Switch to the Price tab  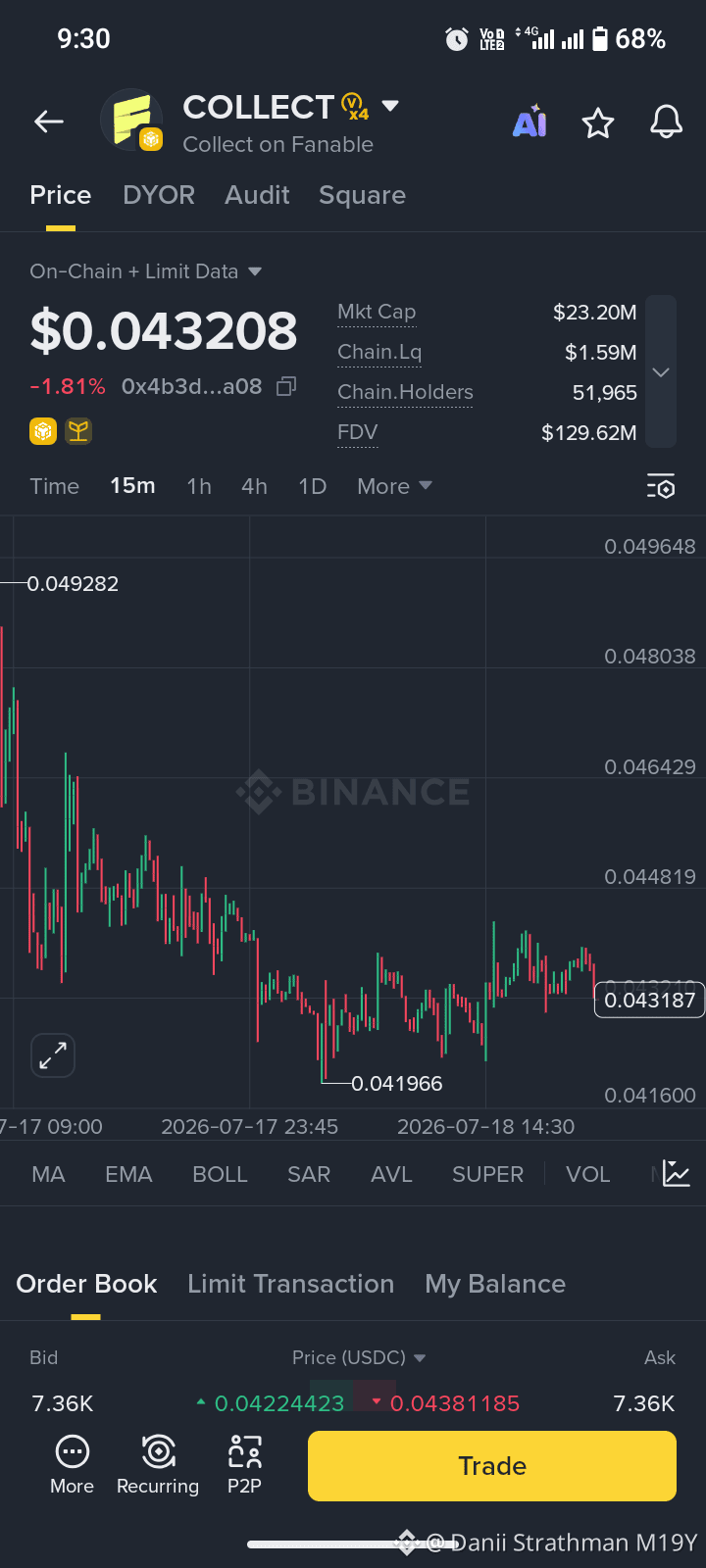pyautogui.click(x=61, y=195)
